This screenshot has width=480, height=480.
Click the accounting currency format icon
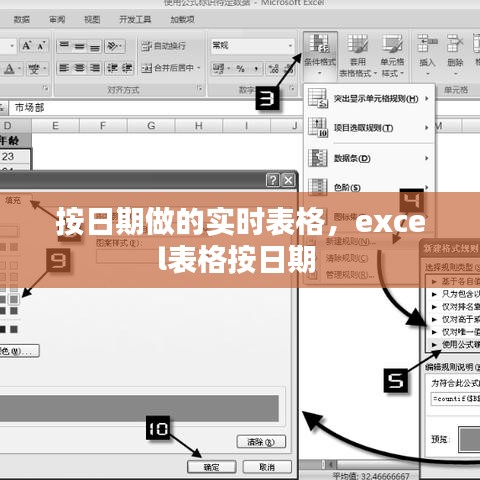coord(219,69)
